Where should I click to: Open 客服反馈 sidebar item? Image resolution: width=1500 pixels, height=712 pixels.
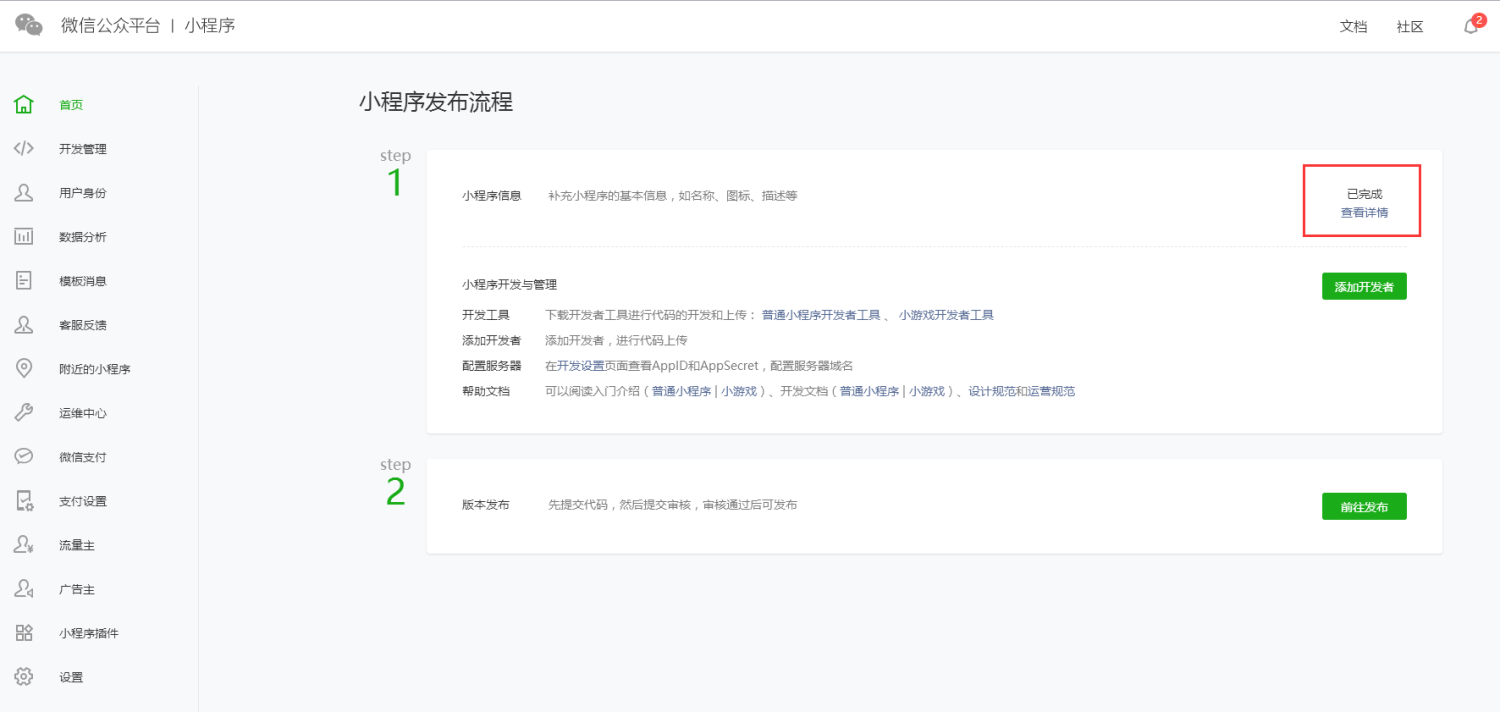click(82, 325)
